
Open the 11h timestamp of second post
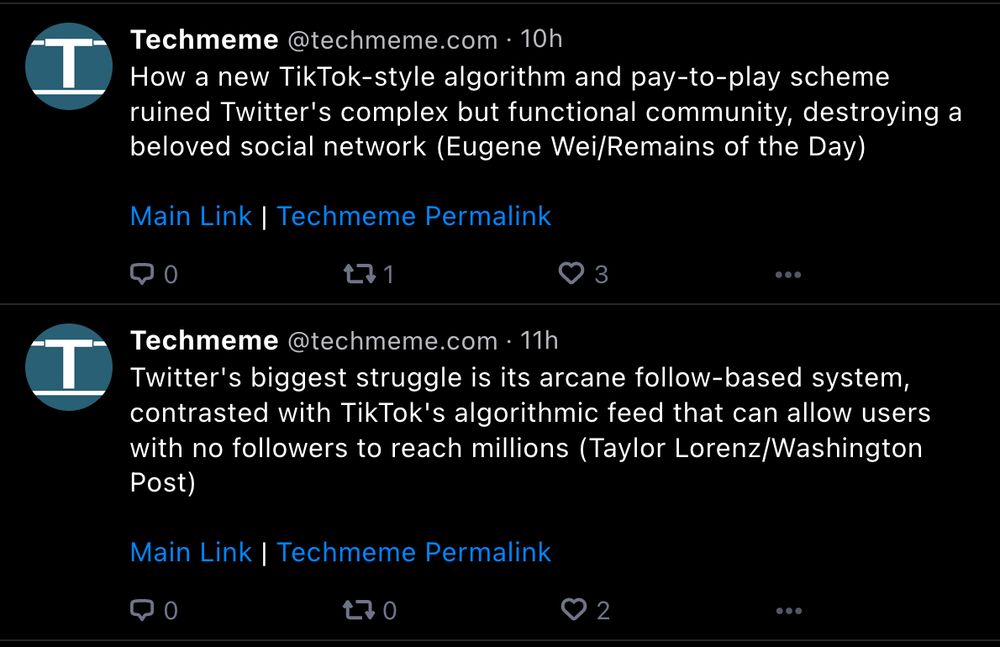[540, 341]
